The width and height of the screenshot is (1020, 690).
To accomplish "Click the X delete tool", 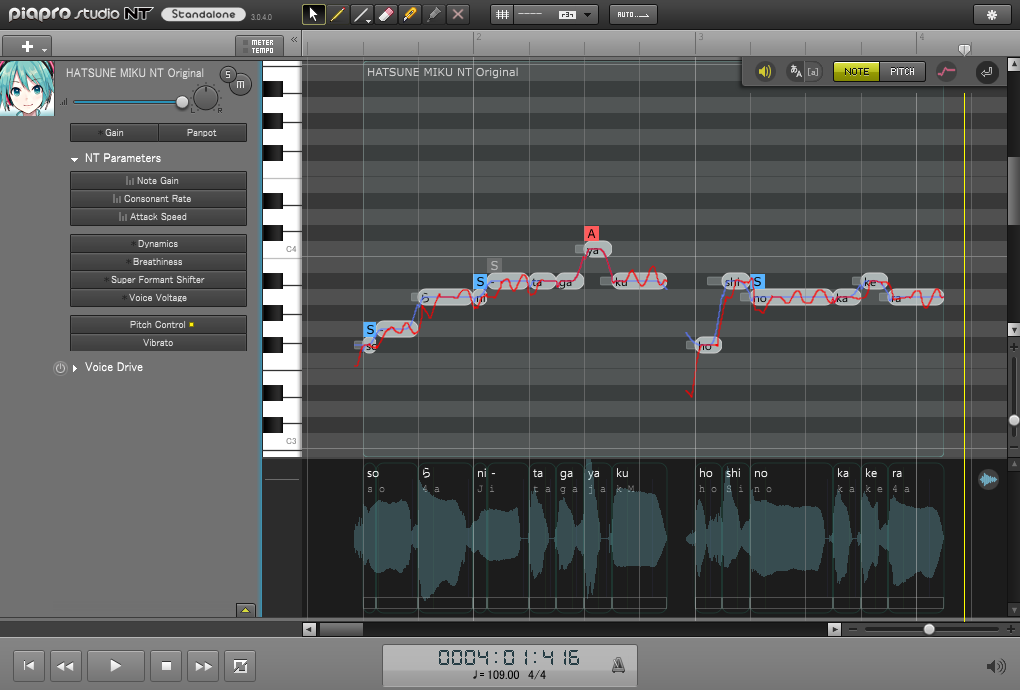I will (x=458, y=14).
